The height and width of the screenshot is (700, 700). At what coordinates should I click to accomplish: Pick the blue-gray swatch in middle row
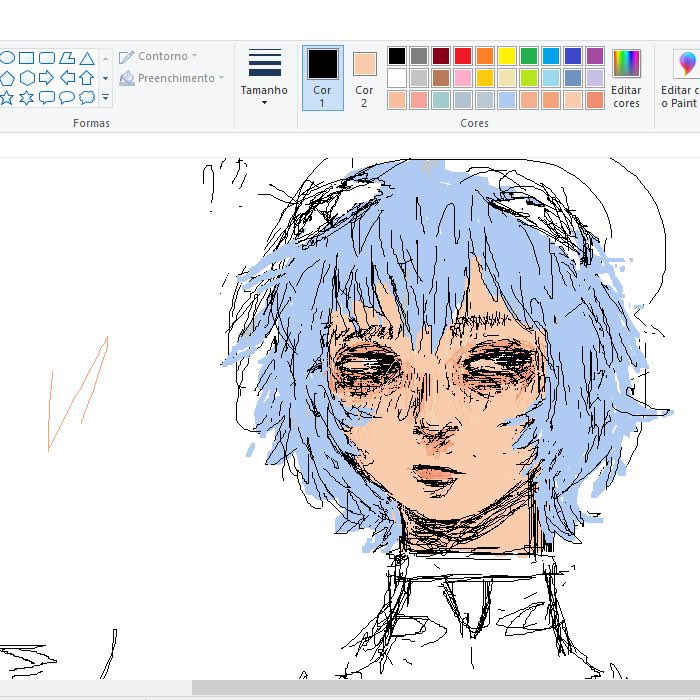coord(573,78)
